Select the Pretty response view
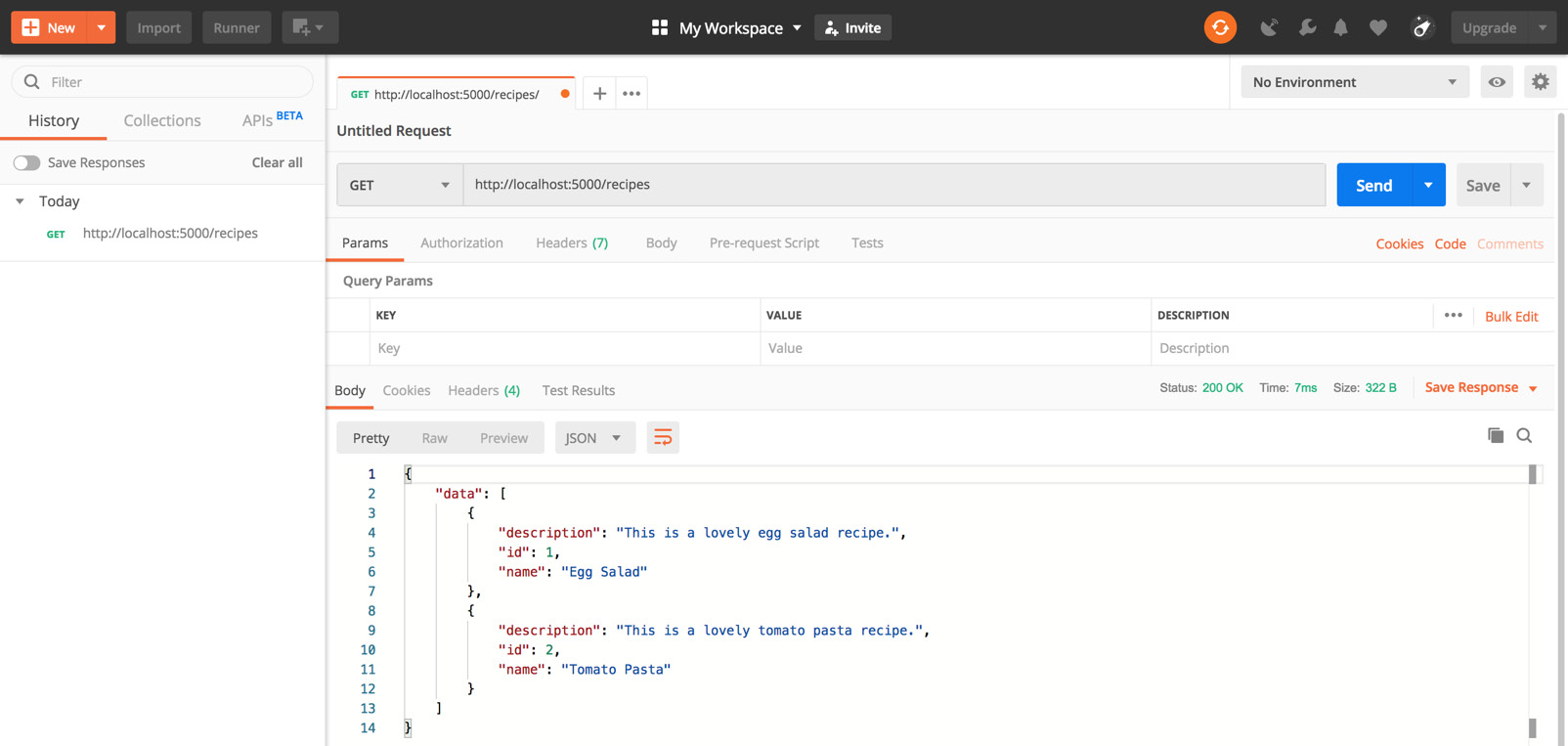 371,438
